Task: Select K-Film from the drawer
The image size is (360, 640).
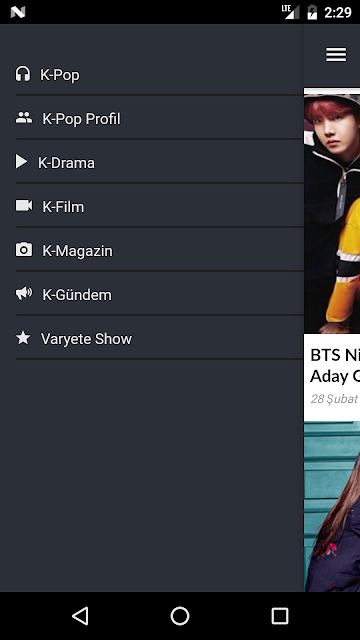Action: [160, 206]
